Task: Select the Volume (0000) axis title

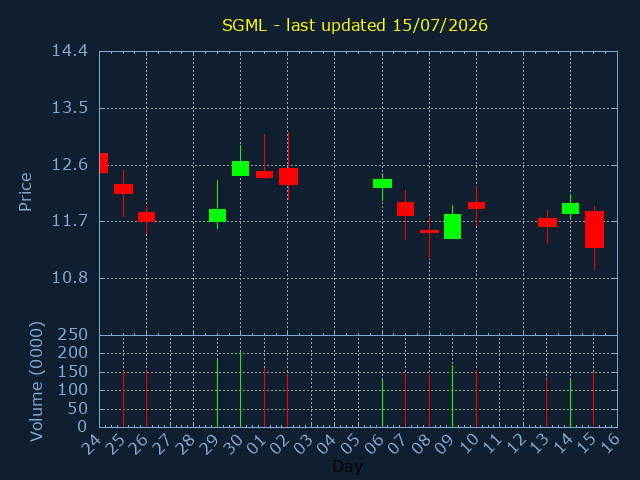Action: [36, 382]
